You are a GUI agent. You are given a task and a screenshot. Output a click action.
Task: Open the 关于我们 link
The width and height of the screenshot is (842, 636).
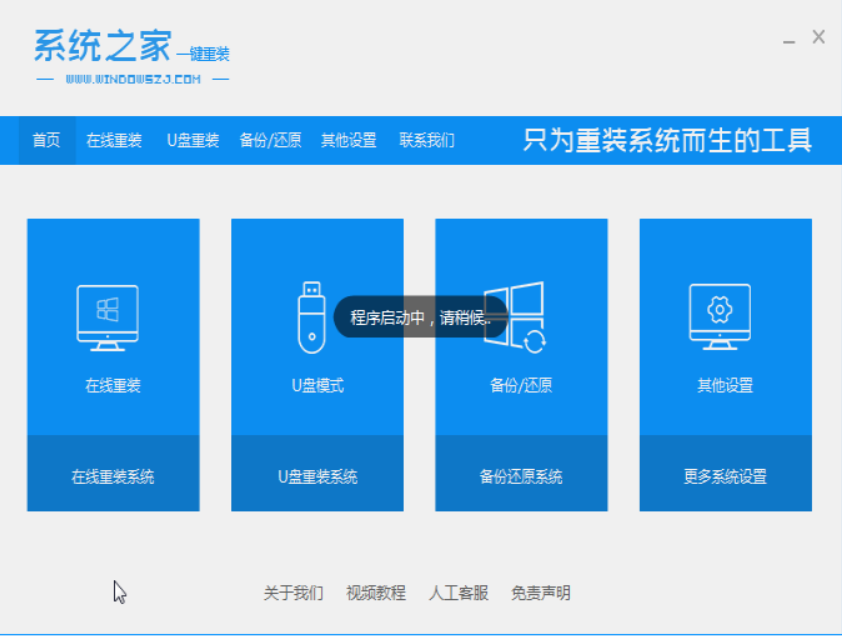293,593
